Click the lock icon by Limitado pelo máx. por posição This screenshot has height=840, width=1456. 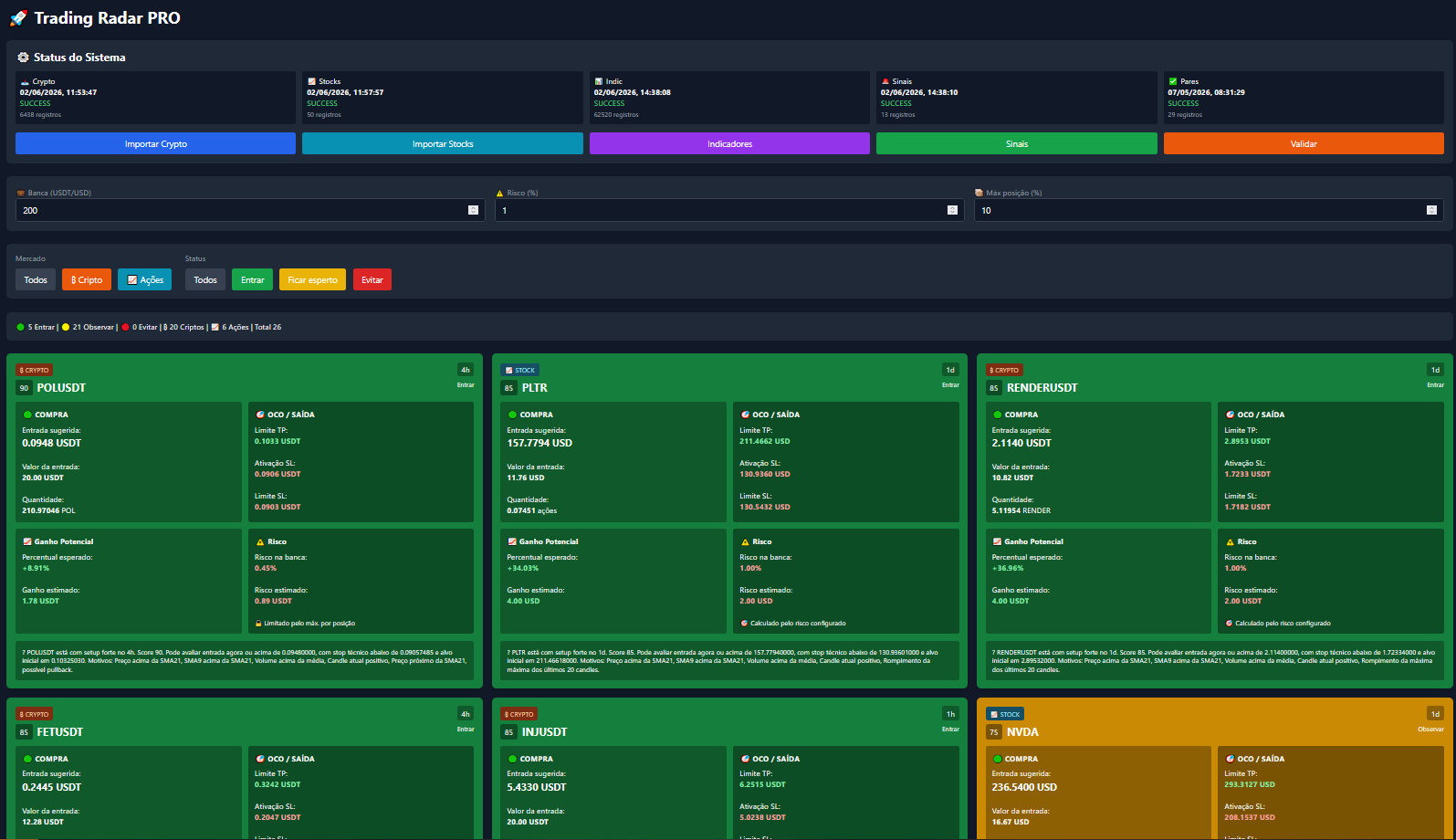258,624
